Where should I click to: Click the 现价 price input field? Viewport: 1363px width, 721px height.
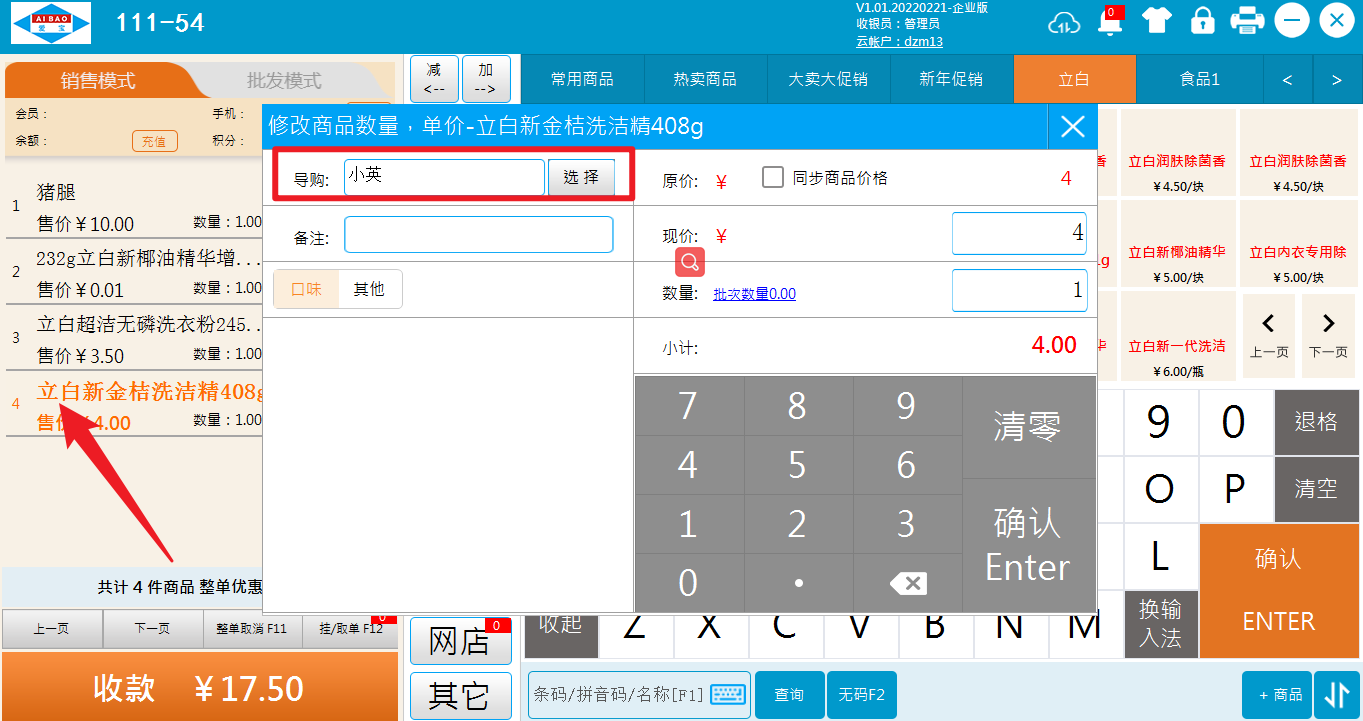1020,233
